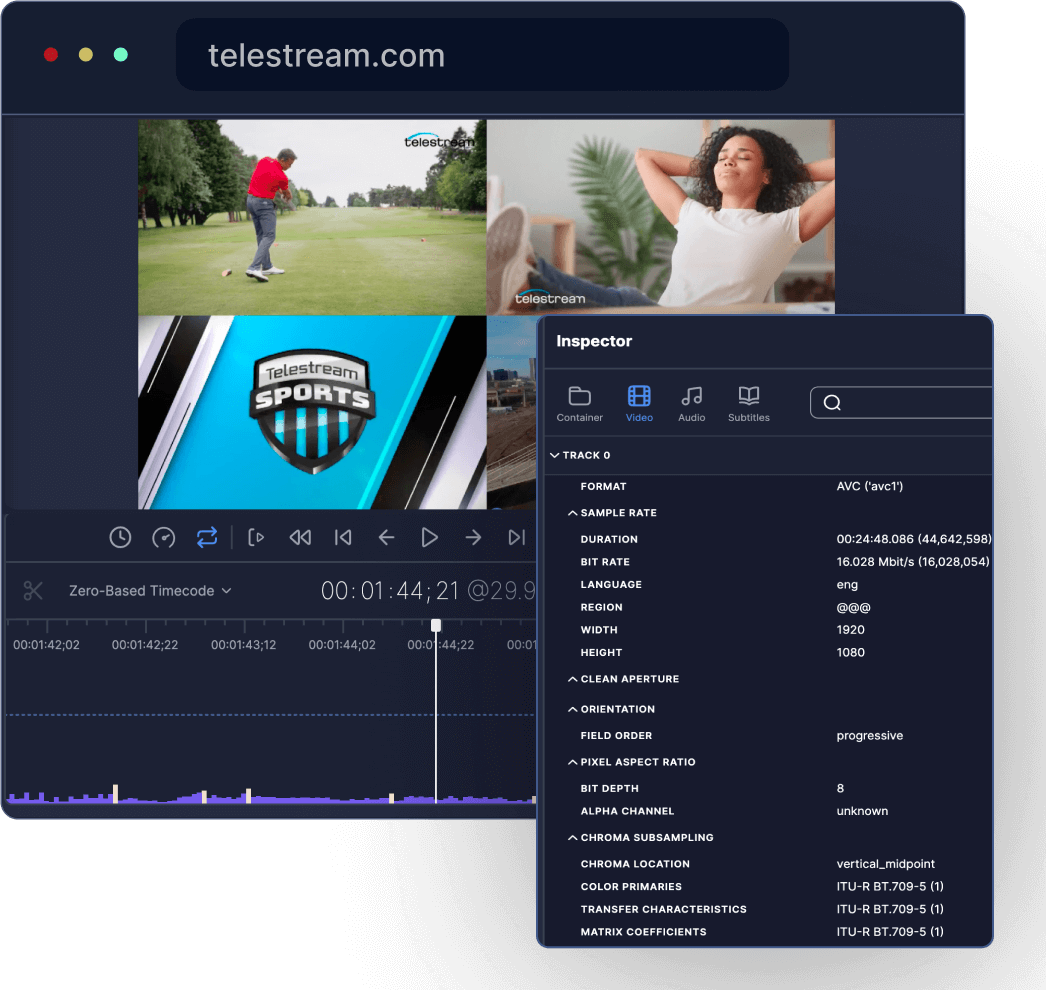The height and width of the screenshot is (990, 1046).
Task: Click the 00:01:42;02 timeline label
Action: click(x=46, y=645)
